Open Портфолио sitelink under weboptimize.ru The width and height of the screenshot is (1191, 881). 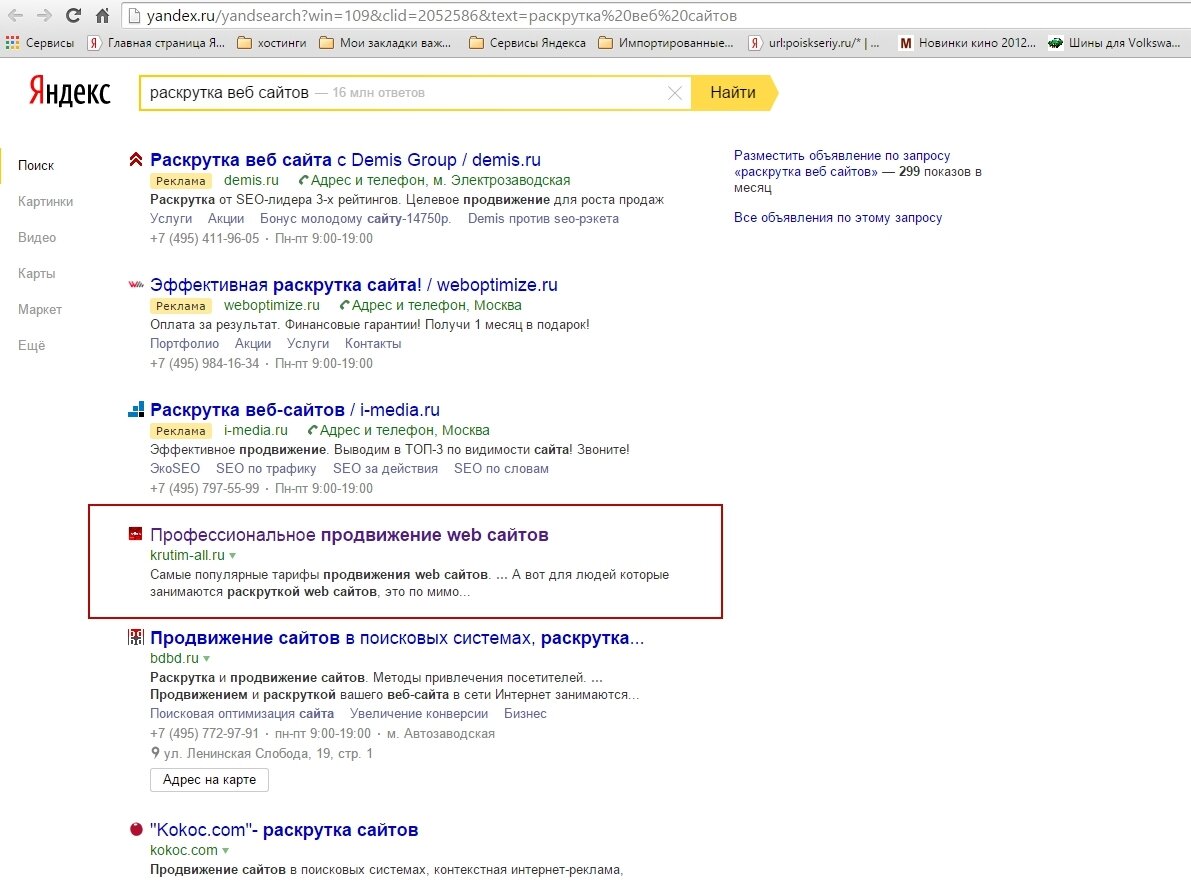click(185, 343)
